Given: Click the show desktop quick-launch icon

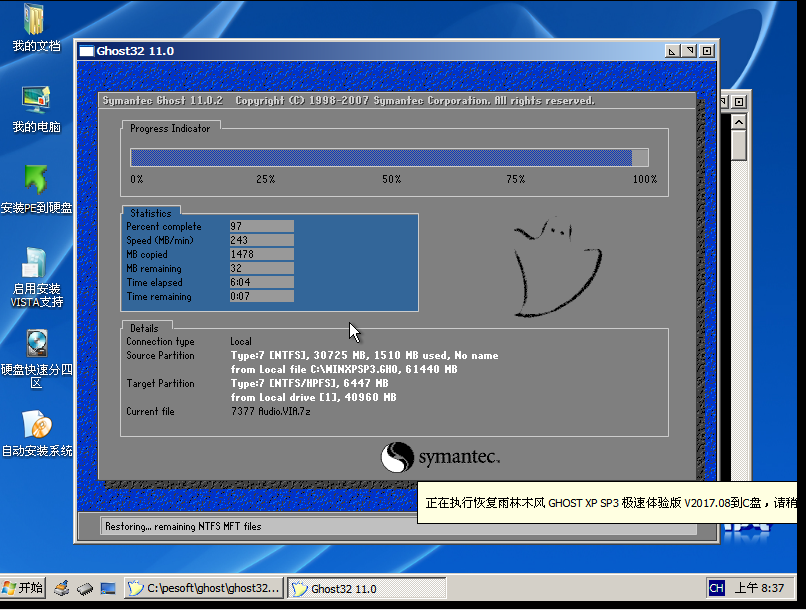Looking at the screenshot, I should [108, 588].
